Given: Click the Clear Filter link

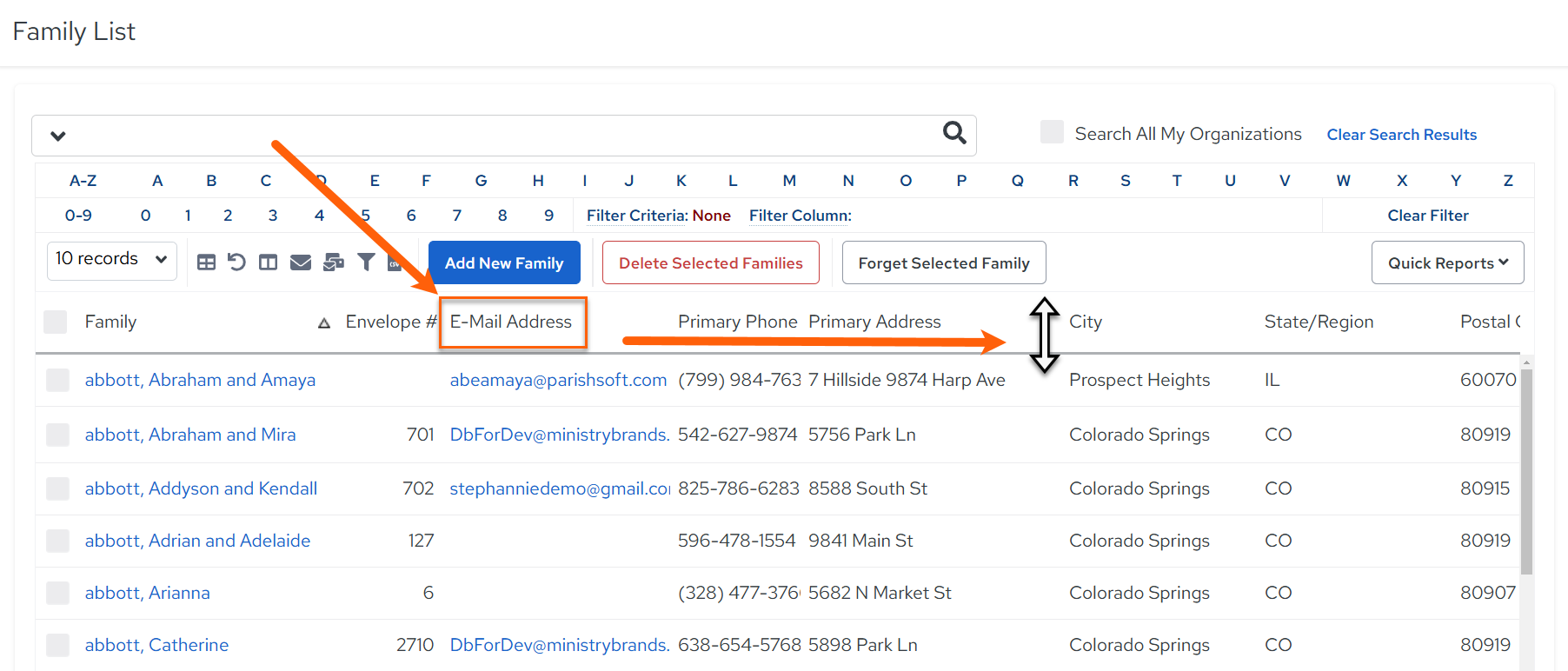Looking at the screenshot, I should [x=1428, y=216].
